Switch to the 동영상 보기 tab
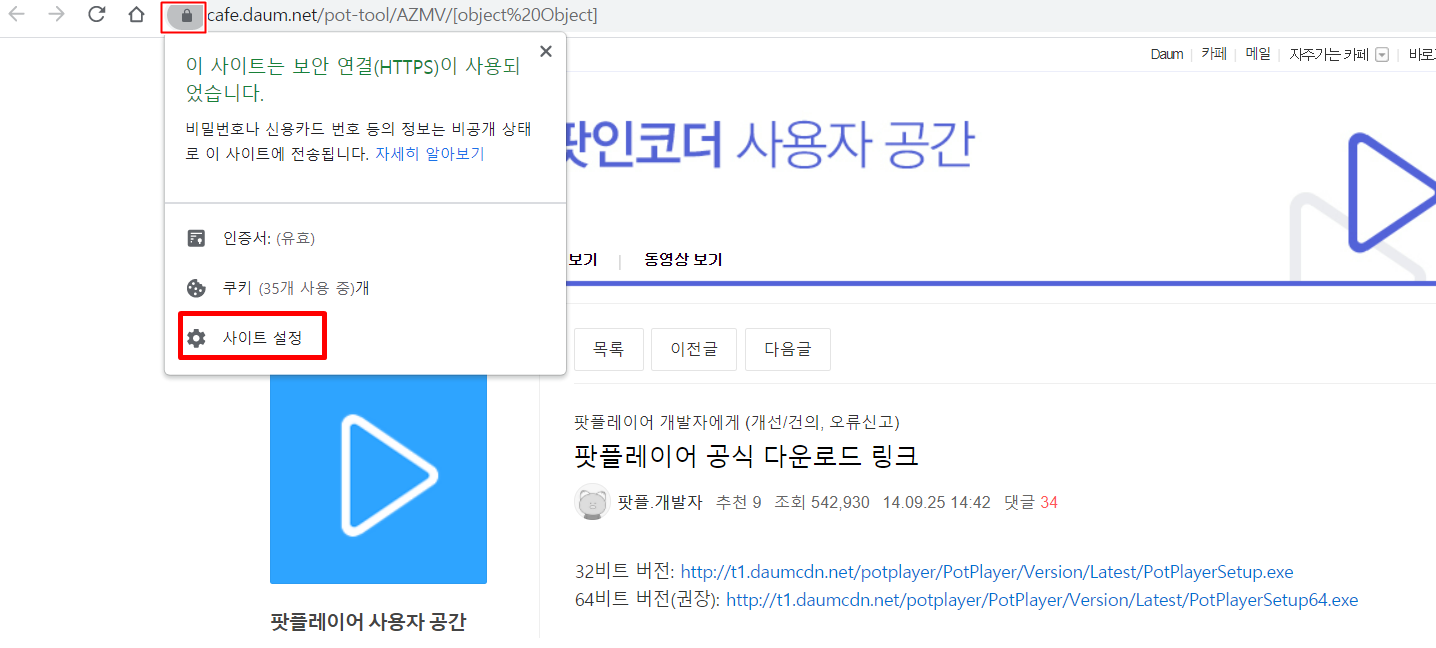Screen dimensions: 1436x648 coord(683,260)
